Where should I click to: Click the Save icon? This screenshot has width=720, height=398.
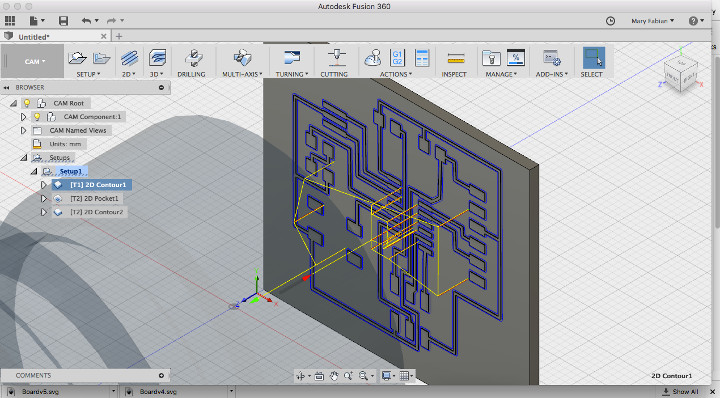[x=63, y=21]
